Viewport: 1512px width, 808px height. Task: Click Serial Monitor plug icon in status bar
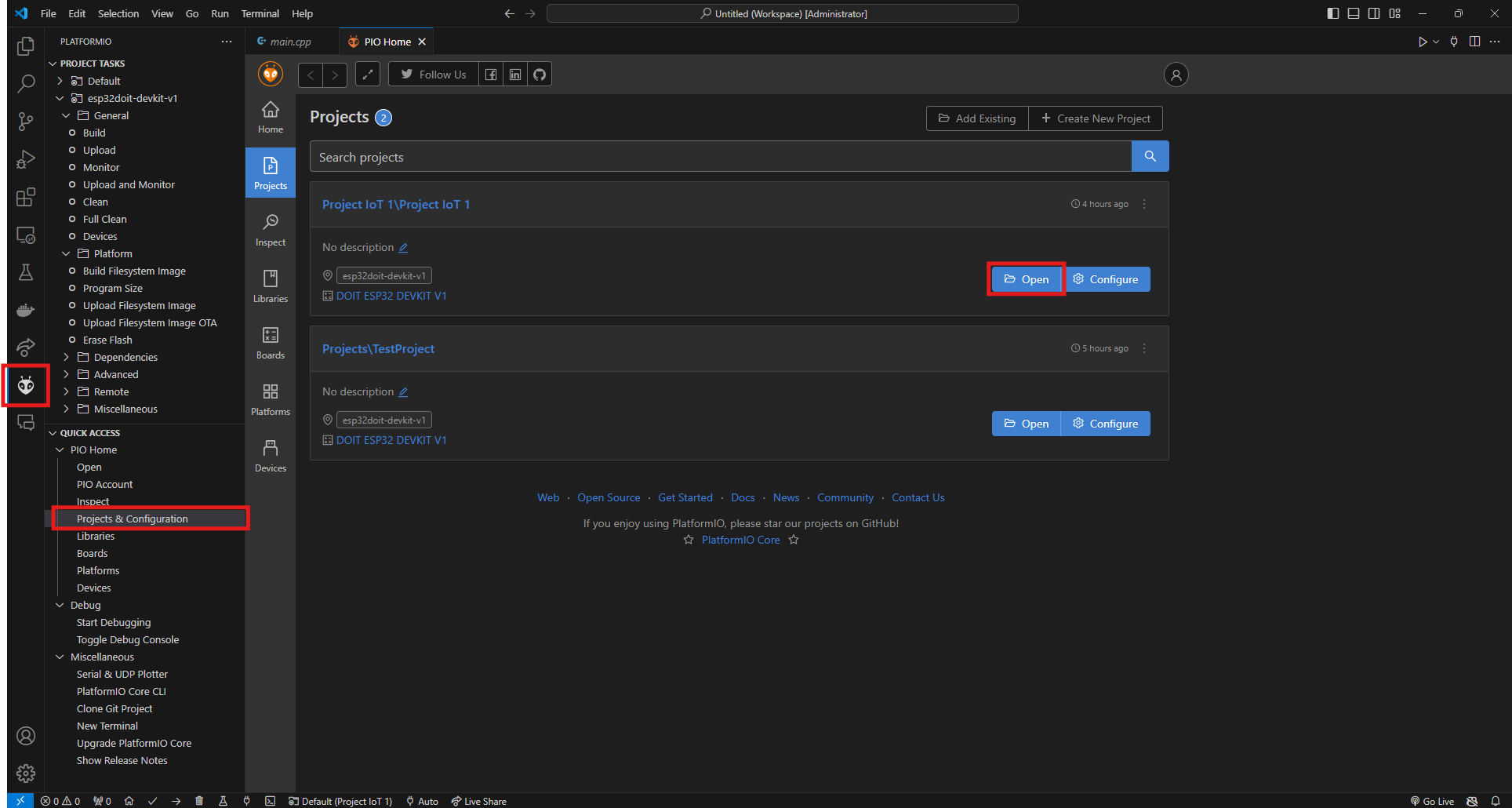point(246,801)
